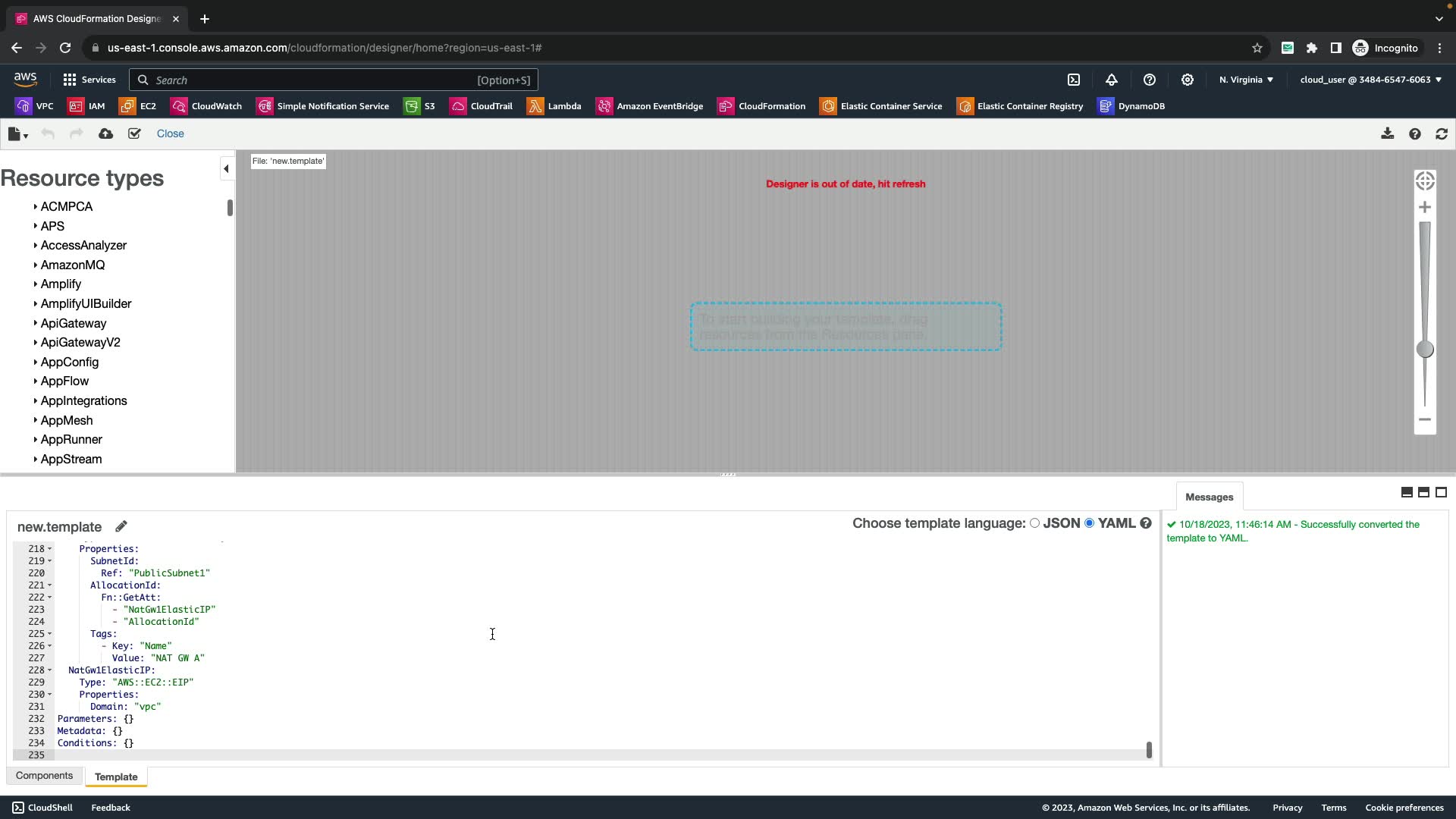Click the download template icon
The image size is (1456, 819).
click(1387, 133)
